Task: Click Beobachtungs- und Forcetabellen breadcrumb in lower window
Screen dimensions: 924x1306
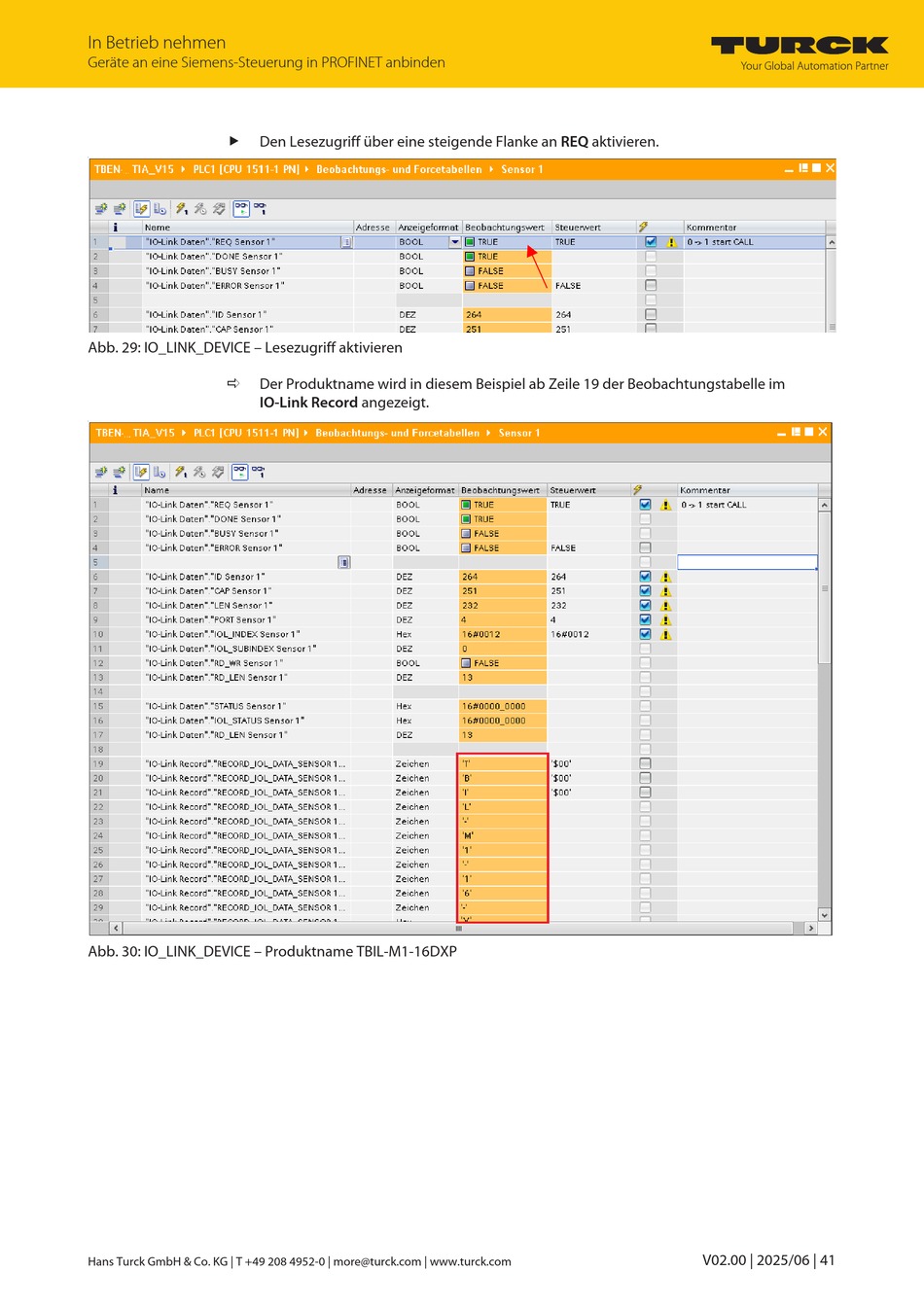Action: pos(398,433)
